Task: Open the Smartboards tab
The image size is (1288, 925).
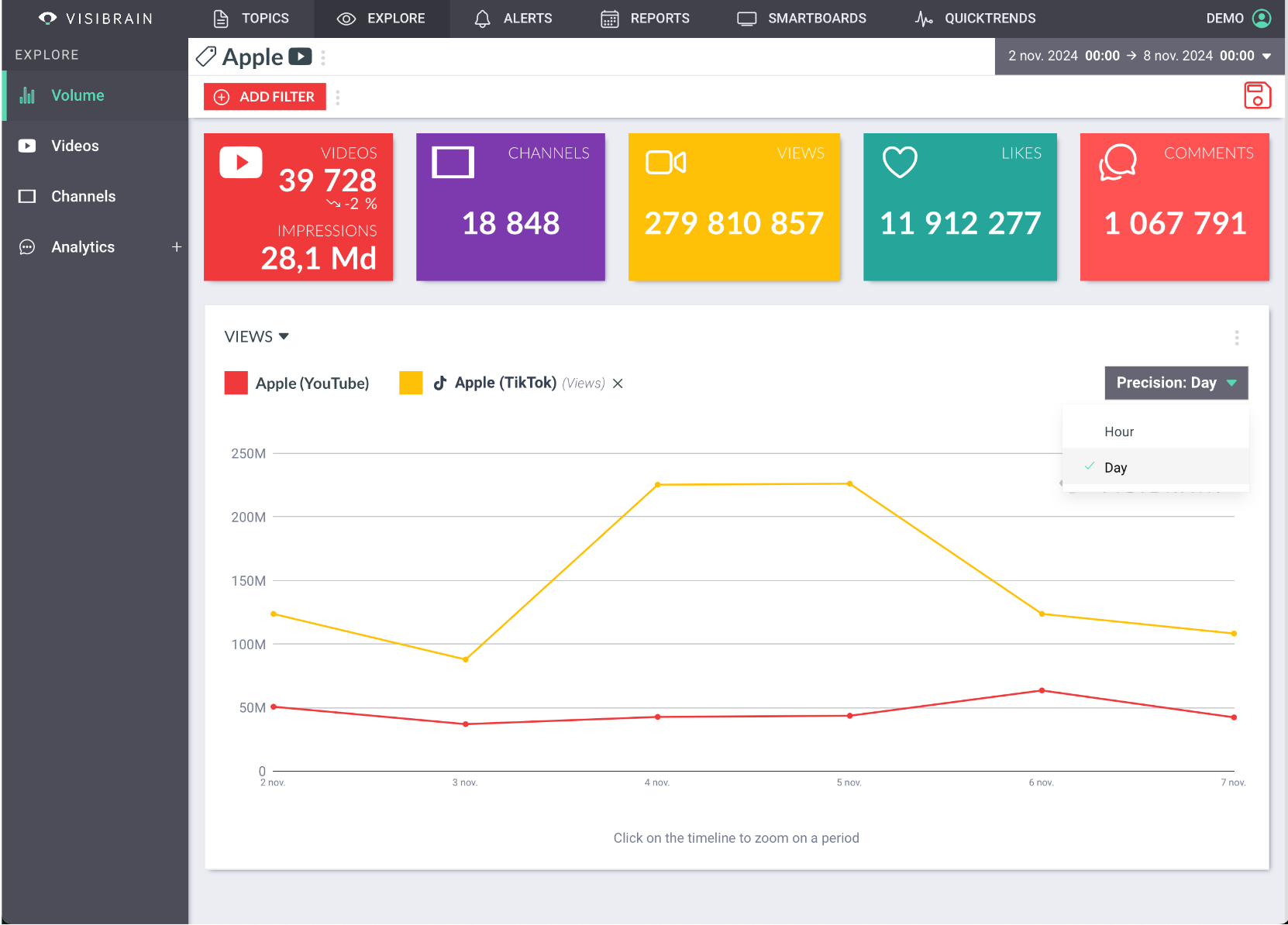Action: click(x=801, y=19)
